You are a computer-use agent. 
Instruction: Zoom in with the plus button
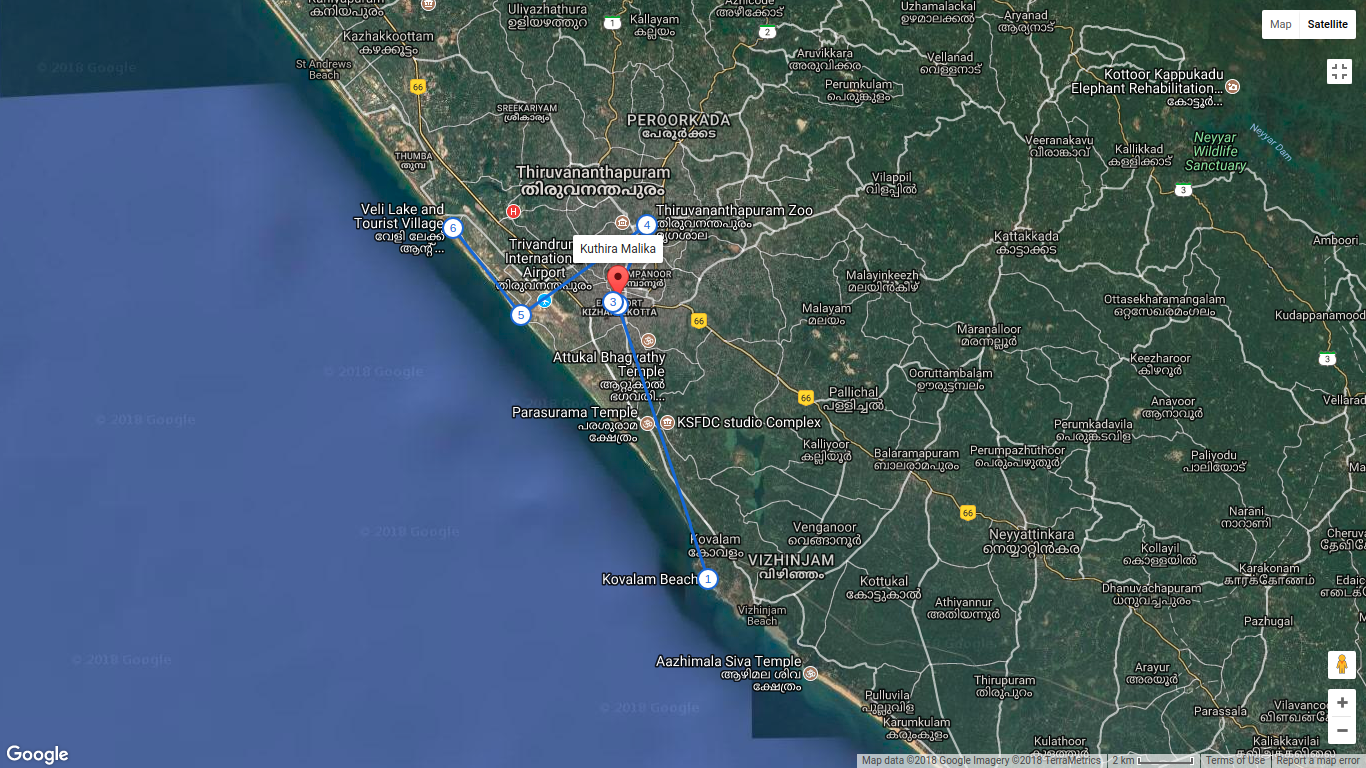click(x=1342, y=702)
